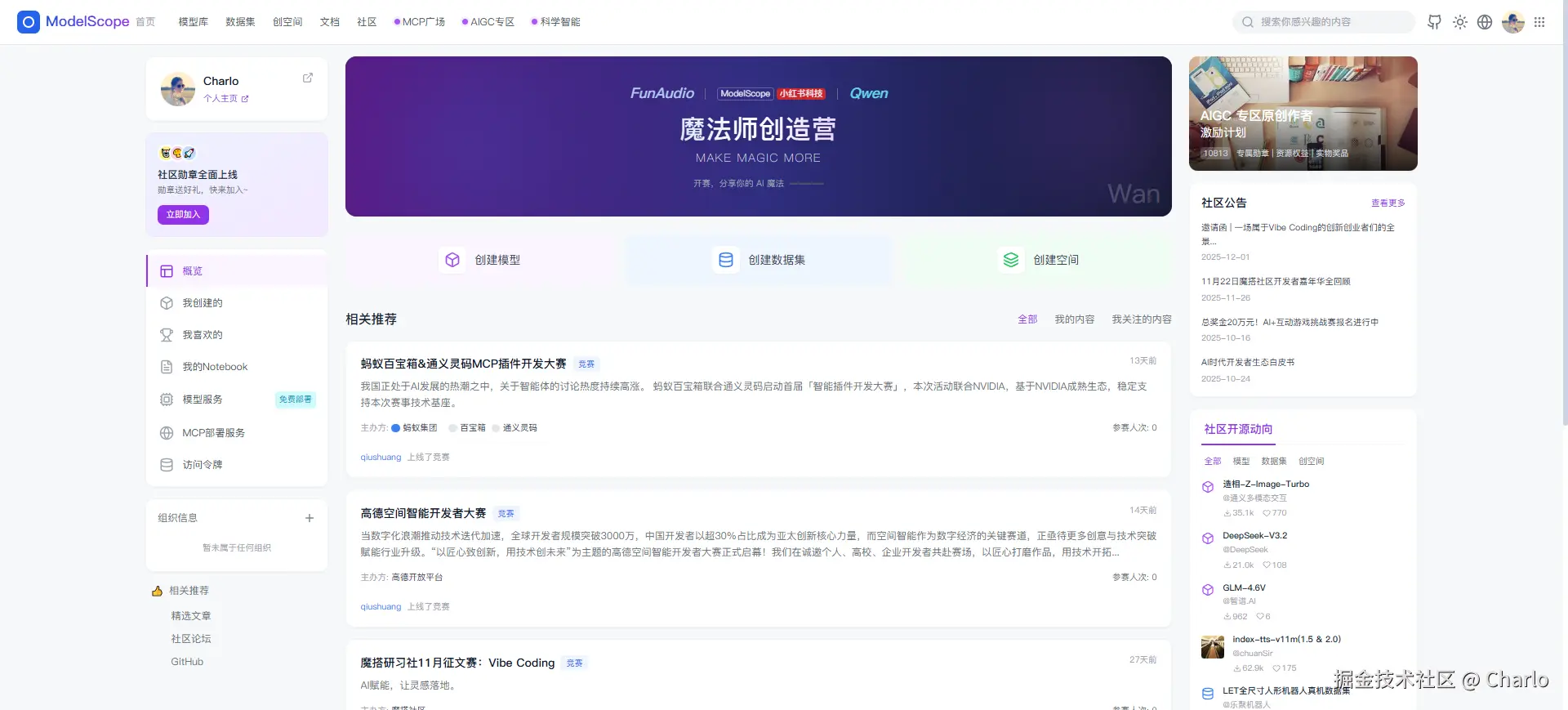Click the 相关推荐 thumbs-up icon
1568x710 pixels.
(x=158, y=591)
